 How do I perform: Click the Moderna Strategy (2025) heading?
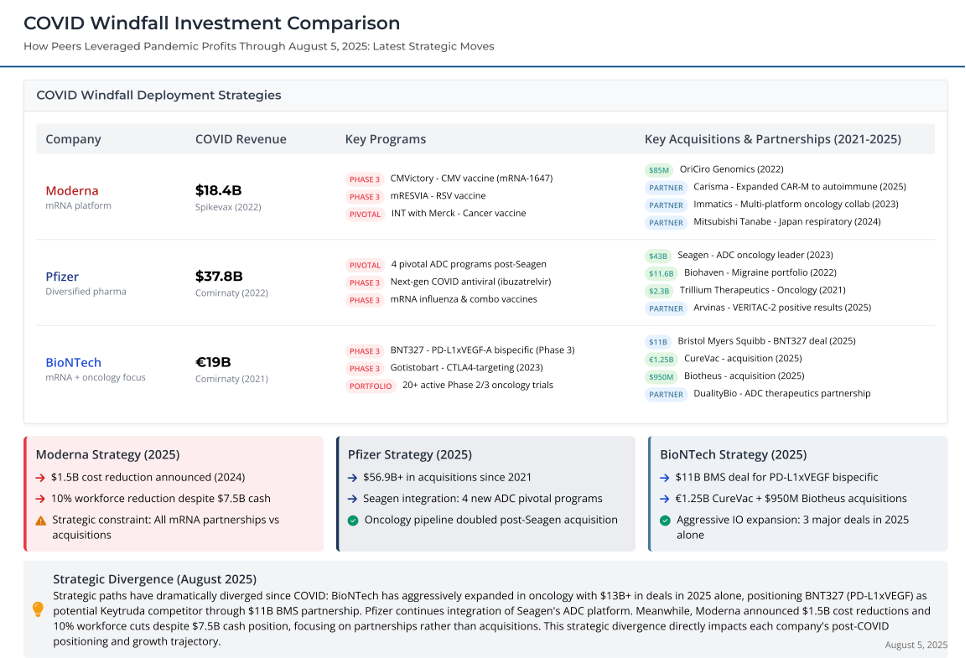click(108, 455)
